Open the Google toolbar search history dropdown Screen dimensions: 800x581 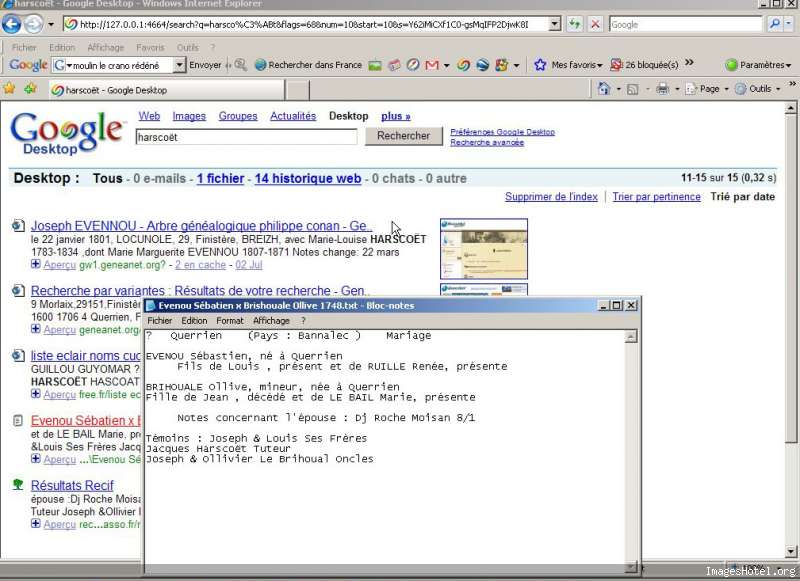click(179, 65)
